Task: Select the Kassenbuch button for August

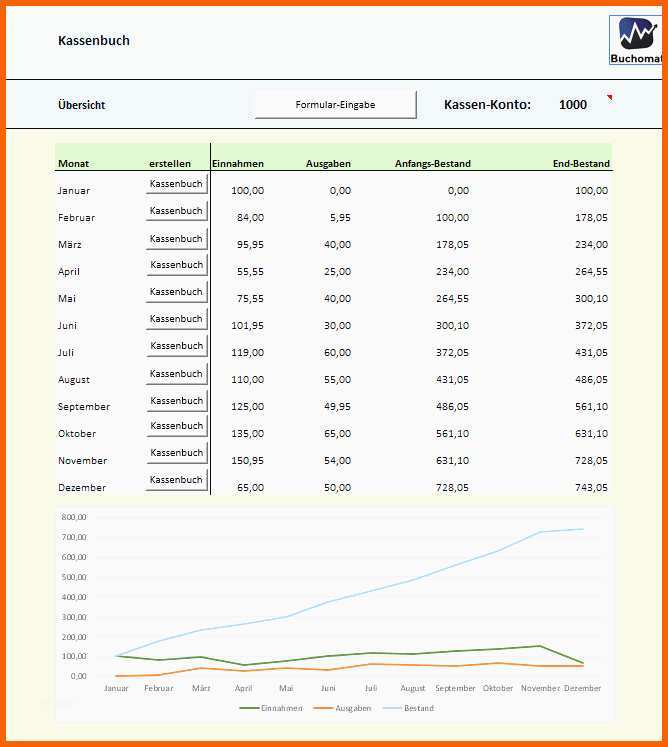Action: point(176,373)
